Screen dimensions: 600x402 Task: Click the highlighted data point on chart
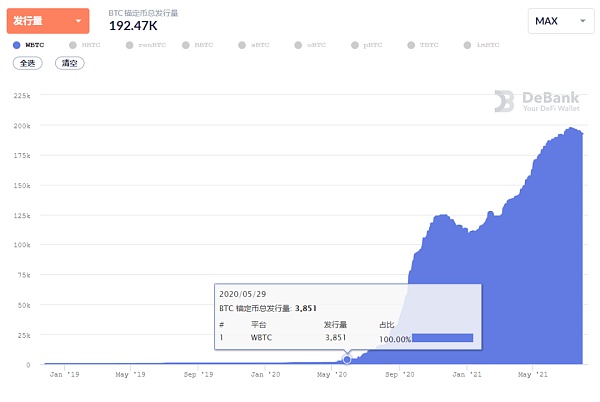pos(347,359)
